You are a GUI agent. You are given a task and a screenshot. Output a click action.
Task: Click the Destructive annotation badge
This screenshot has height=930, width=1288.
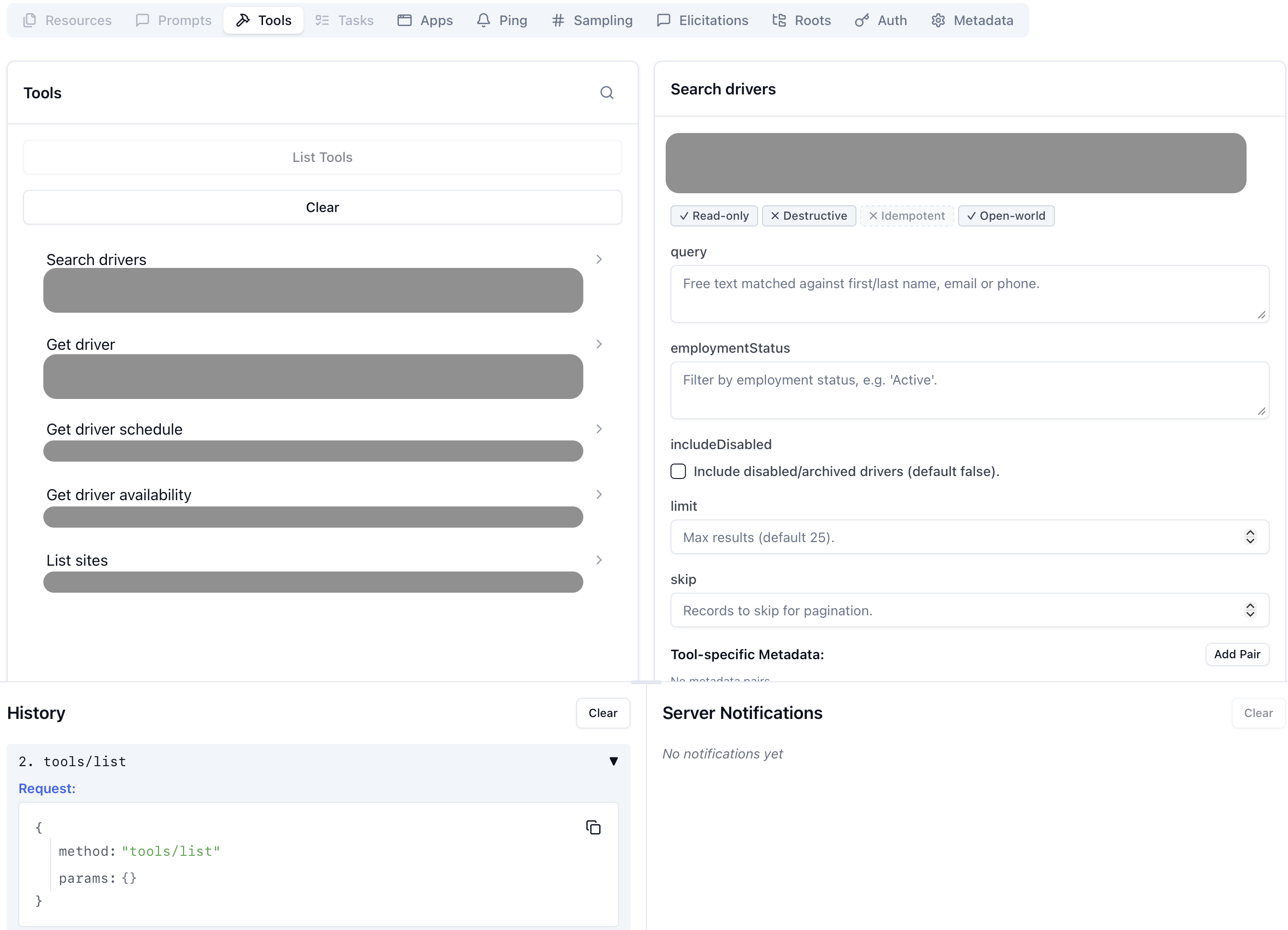[x=809, y=216]
